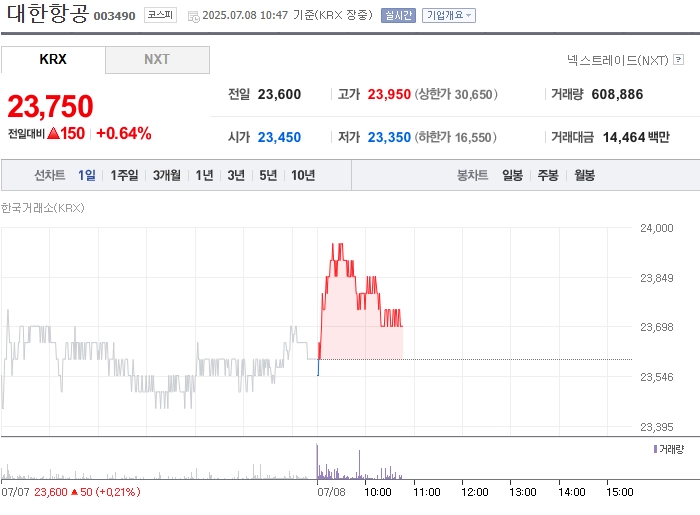
Task: Click the clock icon beside the timestamp
Action: tap(194, 17)
